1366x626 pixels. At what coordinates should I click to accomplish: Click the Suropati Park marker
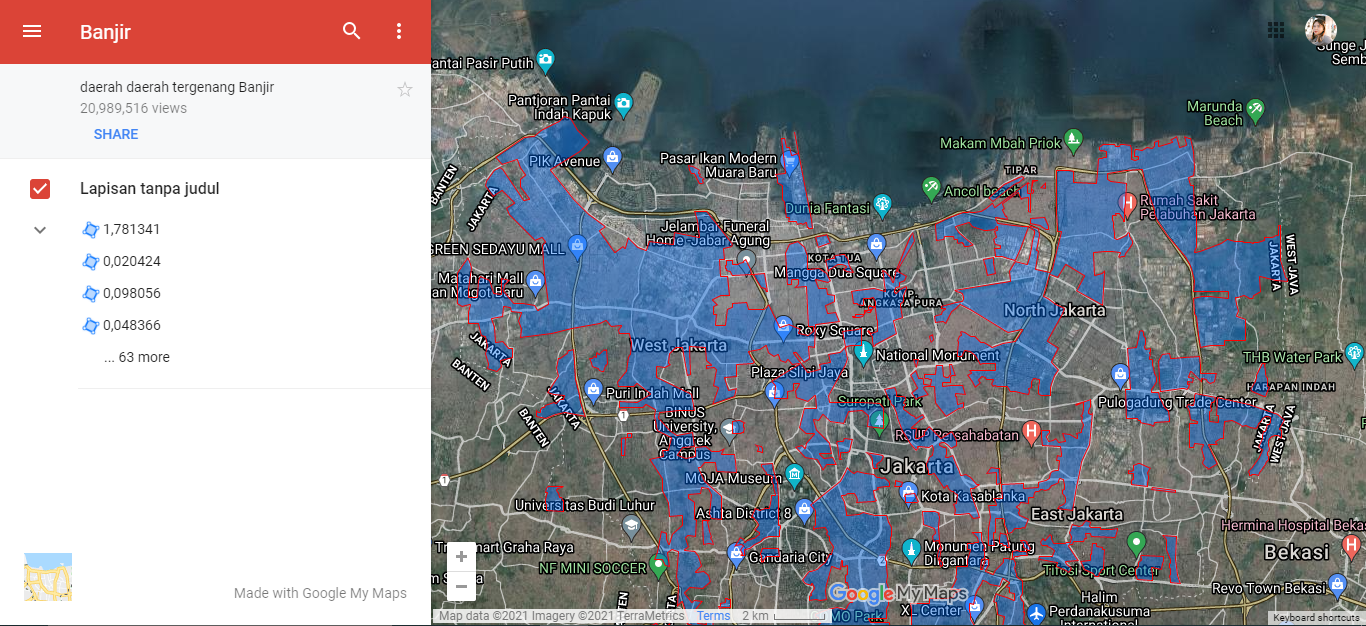[879, 420]
